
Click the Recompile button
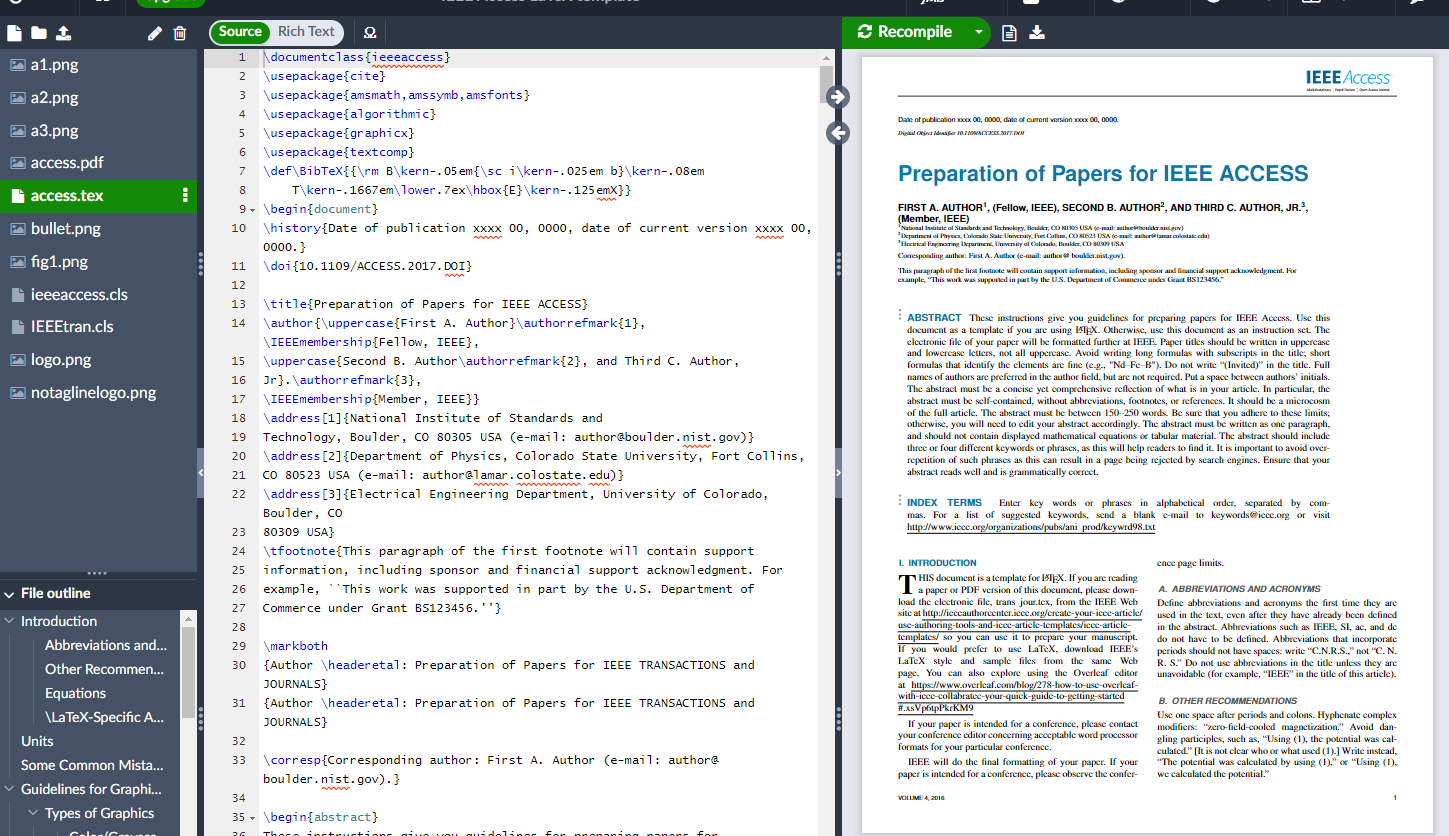coord(905,32)
